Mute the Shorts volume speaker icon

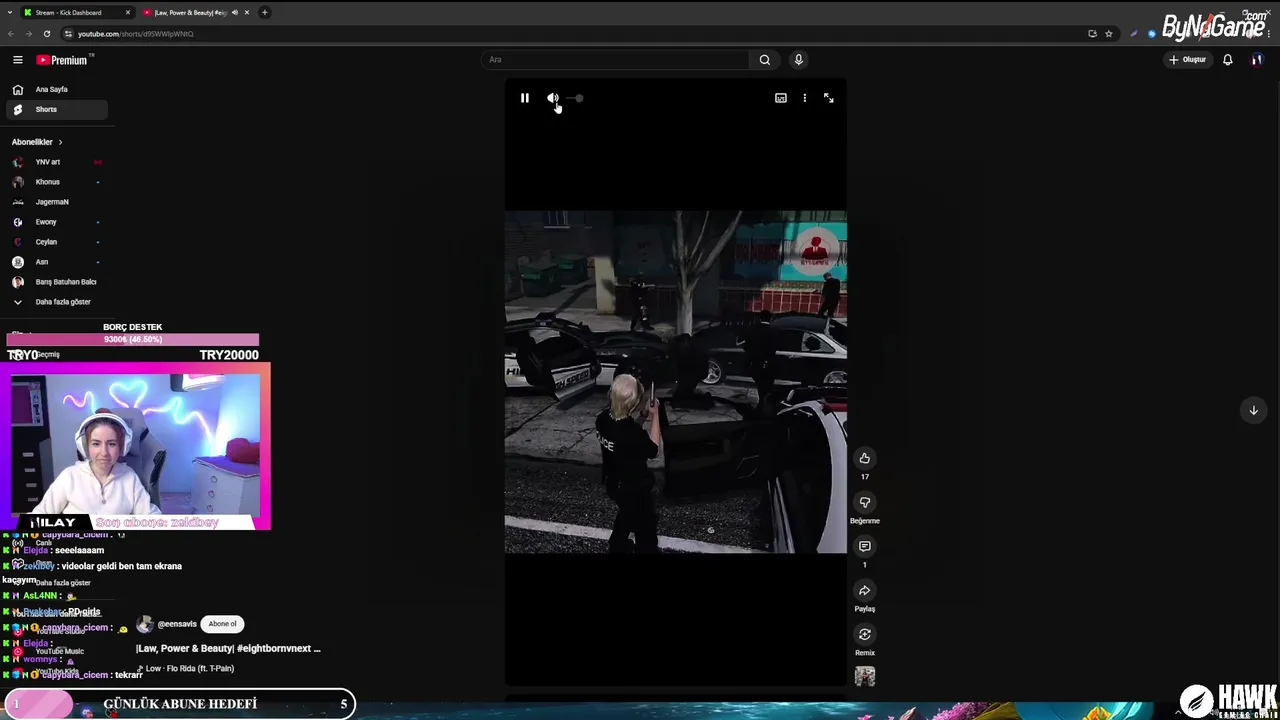click(552, 98)
